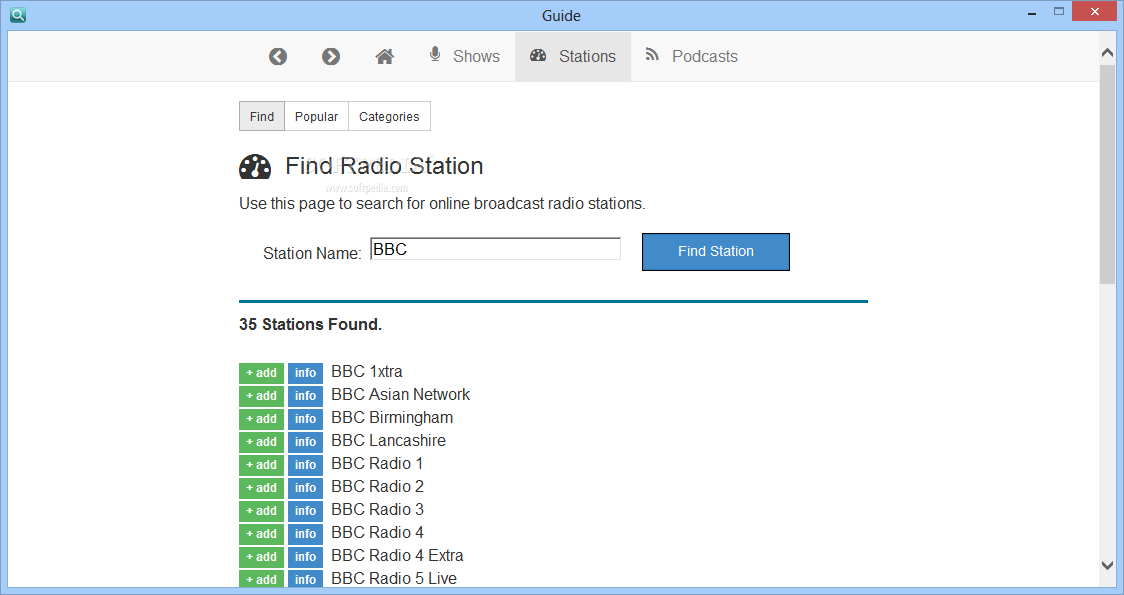Minimize the Guide window
This screenshot has width=1124, height=595.
coord(1032,14)
